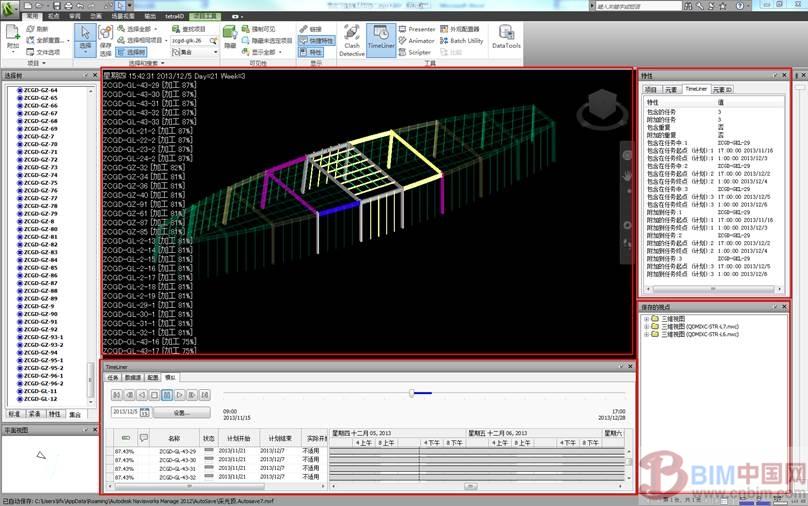Expand the QDMXC-STR-L6.nwc viewpoint folder
Image resolution: width=808 pixels, height=506 pixels.
click(646, 334)
